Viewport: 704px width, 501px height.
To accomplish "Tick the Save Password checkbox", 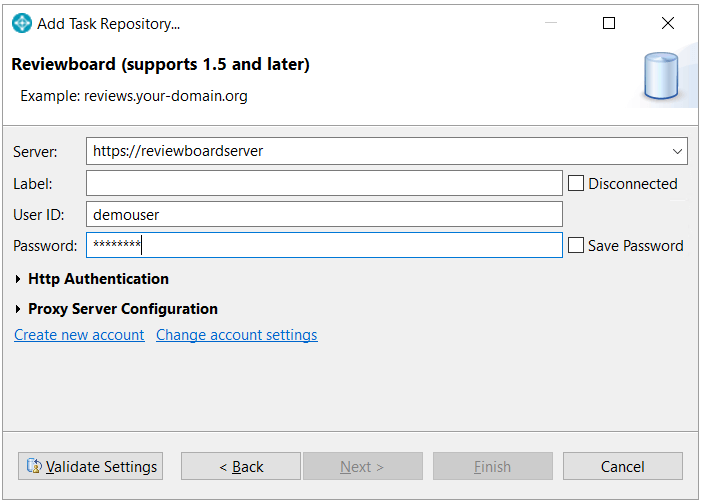I will click(x=576, y=246).
